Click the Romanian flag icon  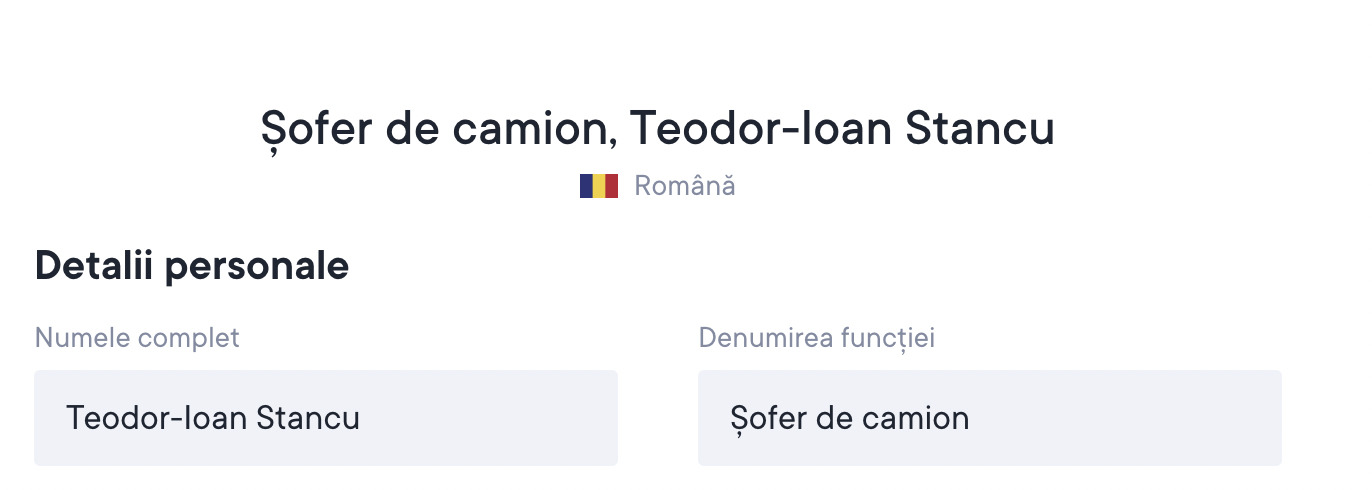(x=598, y=186)
